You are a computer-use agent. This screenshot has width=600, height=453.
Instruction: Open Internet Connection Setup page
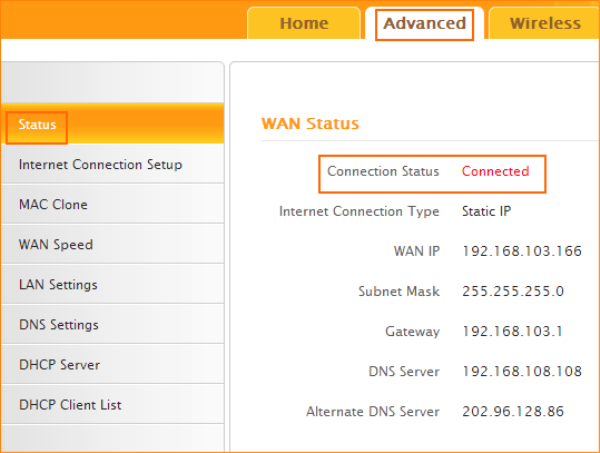coord(100,164)
